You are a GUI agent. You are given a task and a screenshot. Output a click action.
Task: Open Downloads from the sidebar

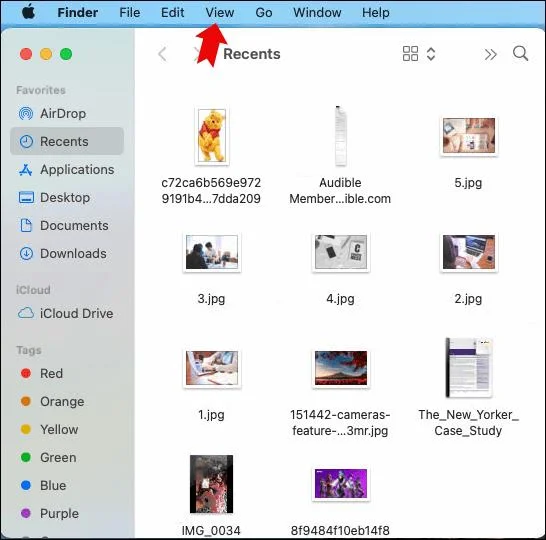(67, 253)
